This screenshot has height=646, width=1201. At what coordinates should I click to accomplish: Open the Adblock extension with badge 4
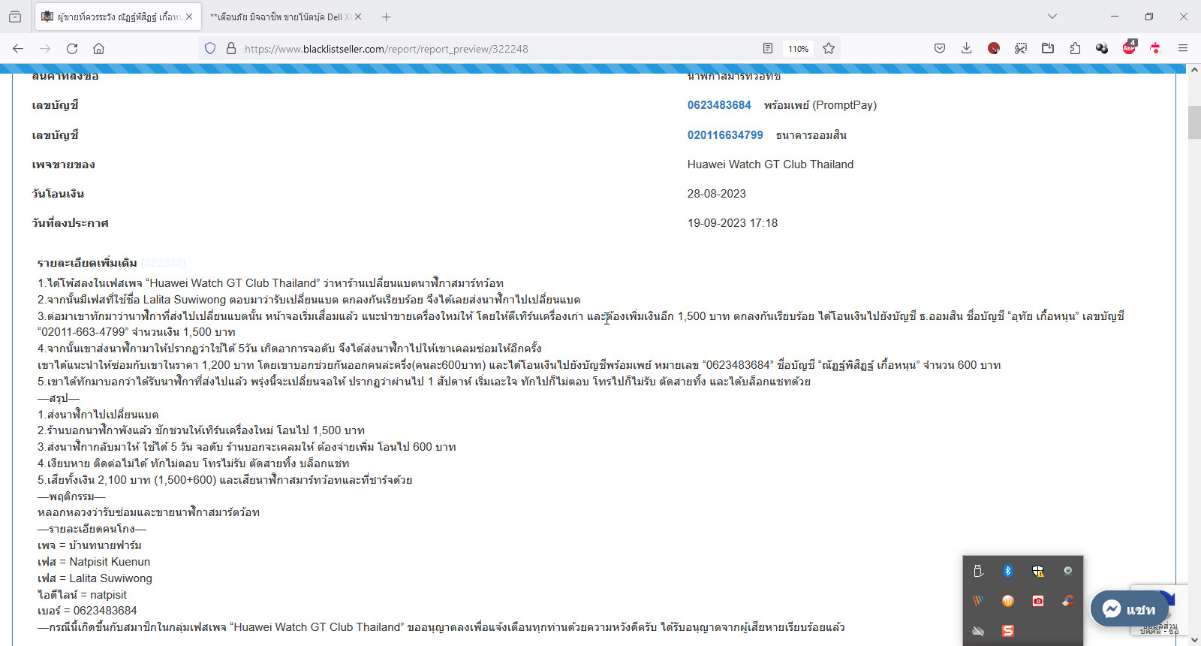point(1129,47)
